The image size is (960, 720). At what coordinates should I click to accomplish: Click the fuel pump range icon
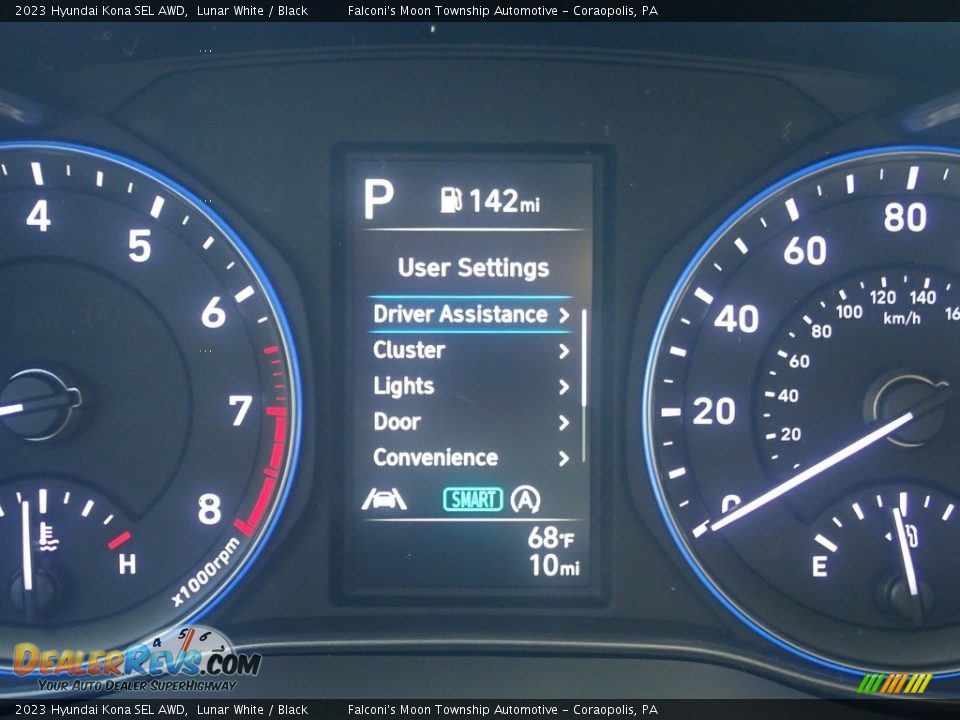click(x=451, y=200)
